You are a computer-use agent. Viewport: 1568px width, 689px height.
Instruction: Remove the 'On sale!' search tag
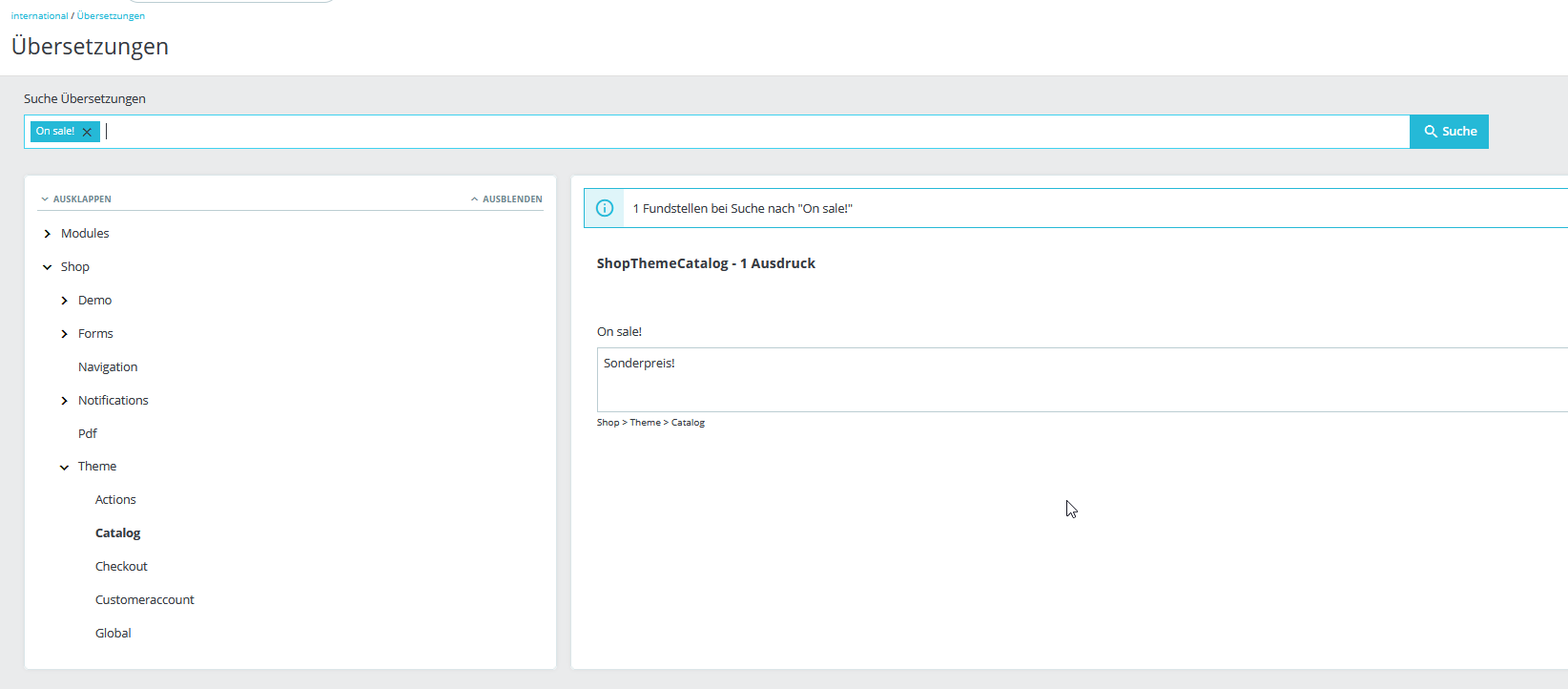coord(87,132)
